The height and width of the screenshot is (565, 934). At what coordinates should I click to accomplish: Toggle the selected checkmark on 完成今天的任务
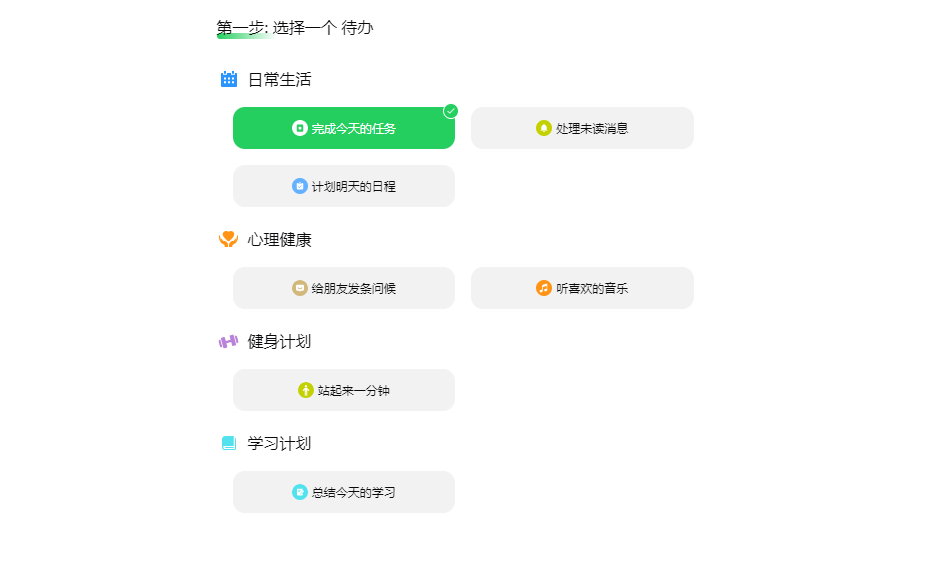tap(451, 111)
